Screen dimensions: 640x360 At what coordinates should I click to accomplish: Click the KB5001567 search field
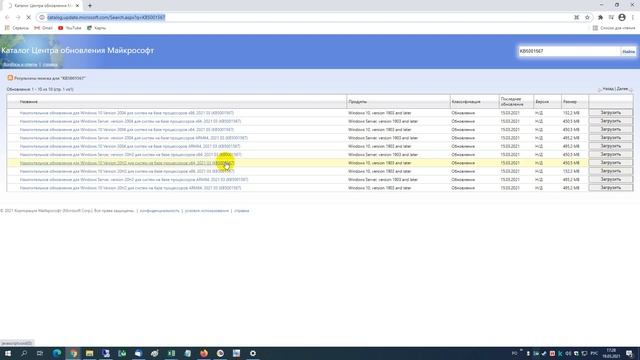tap(569, 51)
